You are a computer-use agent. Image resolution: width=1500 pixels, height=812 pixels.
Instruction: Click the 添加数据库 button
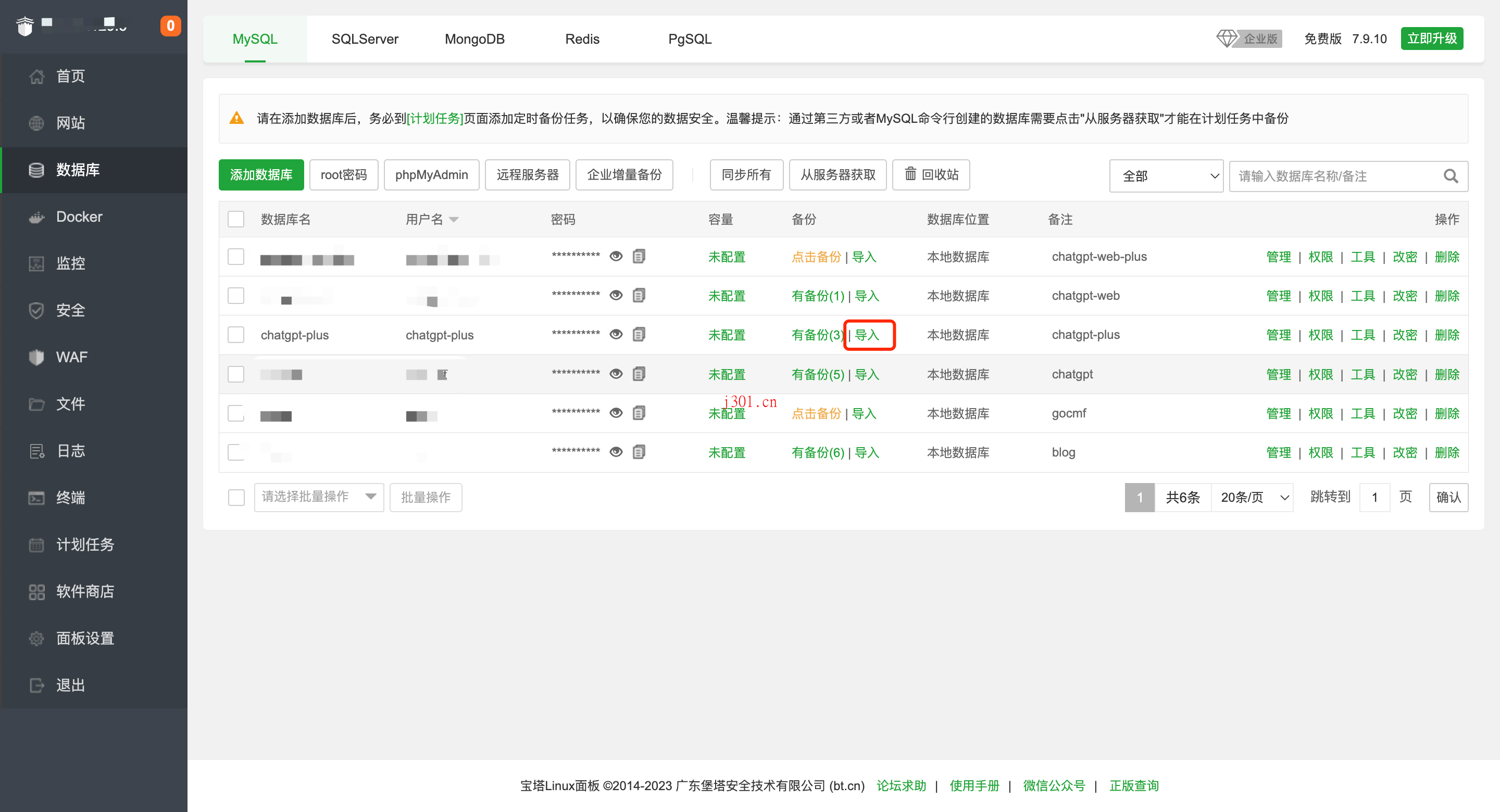261,174
